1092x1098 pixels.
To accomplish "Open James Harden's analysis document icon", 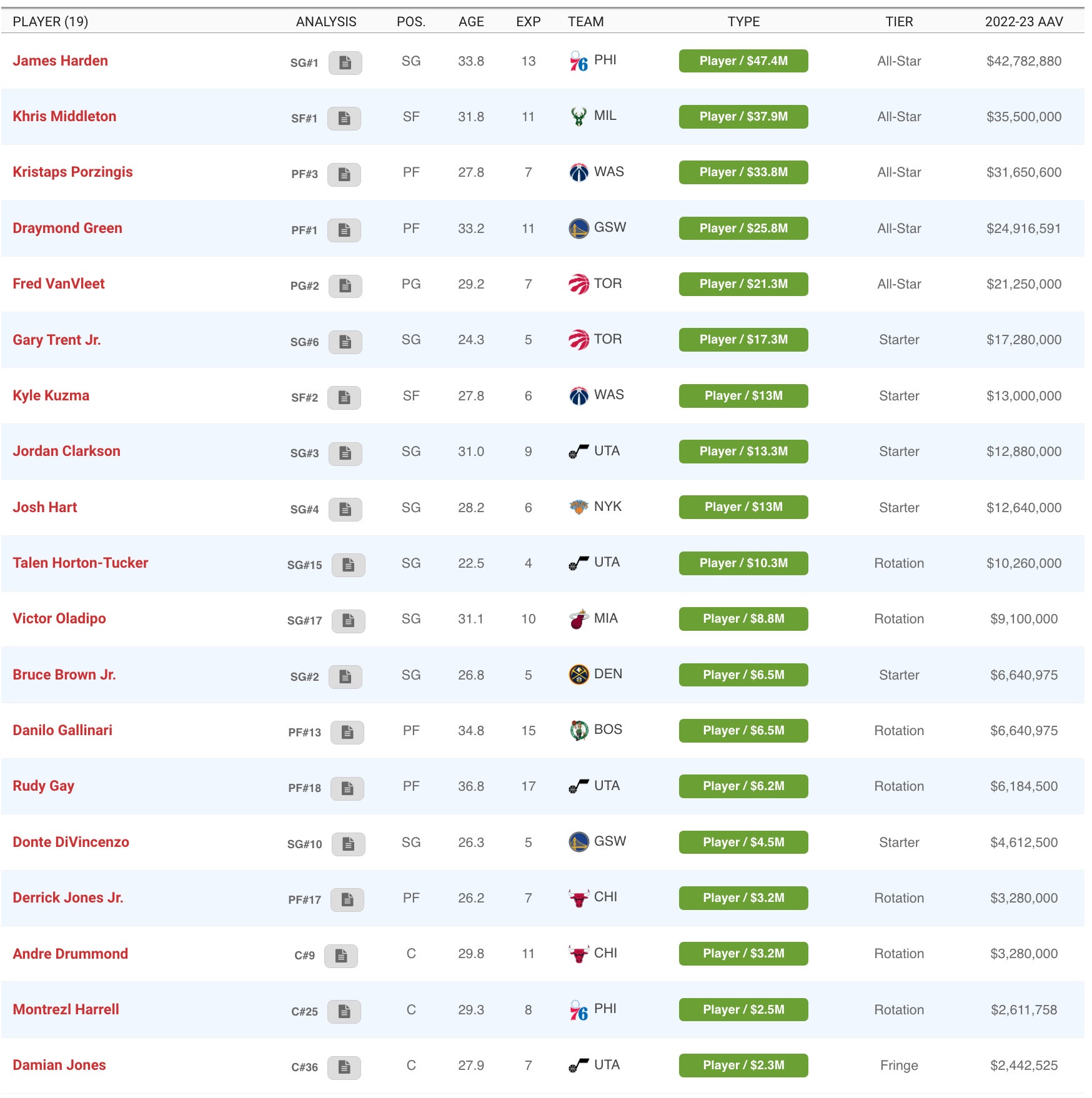I will pyautogui.click(x=345, y=62).
